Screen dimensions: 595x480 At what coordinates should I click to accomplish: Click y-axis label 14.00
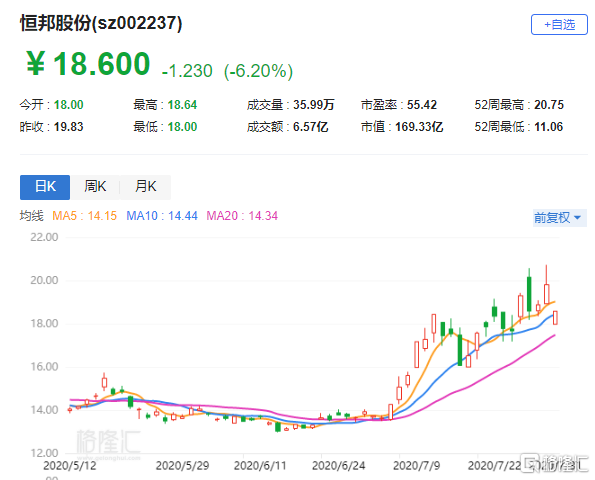click(44, 410)
